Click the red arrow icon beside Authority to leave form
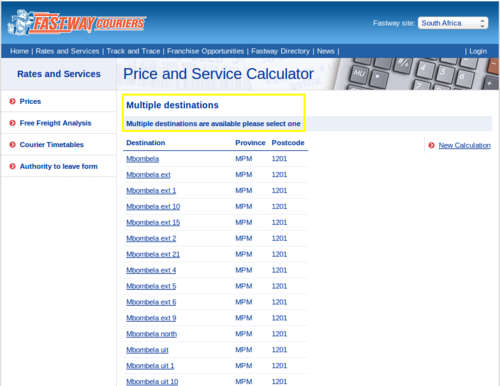This screenshot has width=500, height=386. tap(12, 166)
